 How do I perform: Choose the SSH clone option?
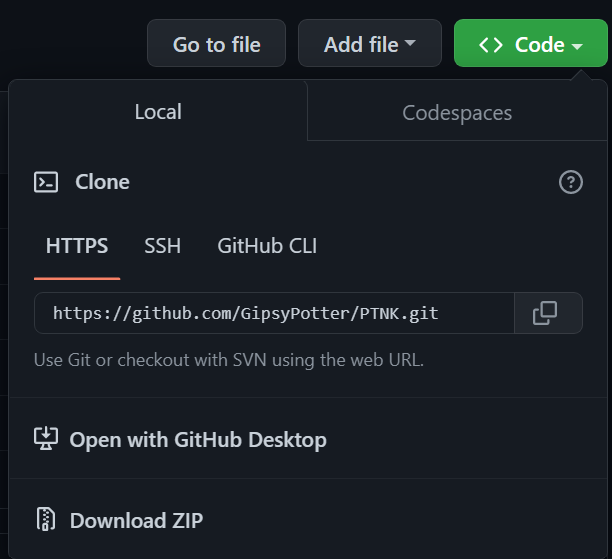click(162, 246)
